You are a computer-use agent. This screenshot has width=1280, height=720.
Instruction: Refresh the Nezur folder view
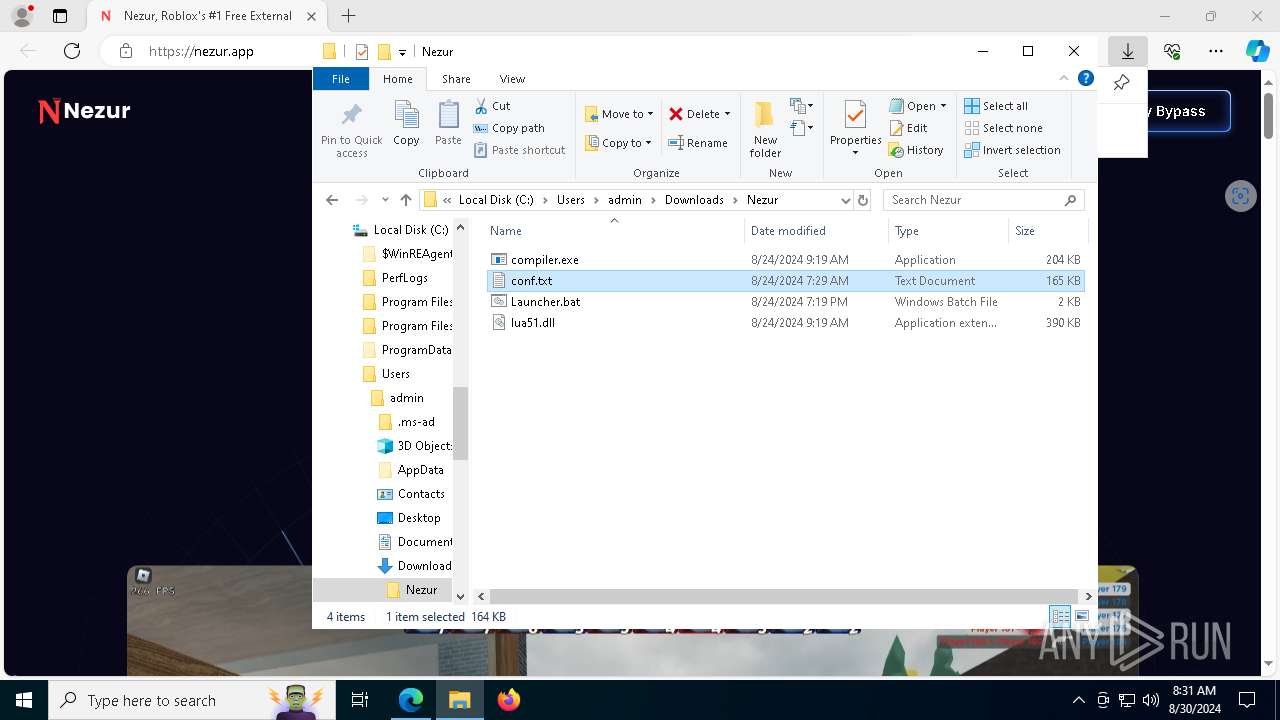(863, 200)
